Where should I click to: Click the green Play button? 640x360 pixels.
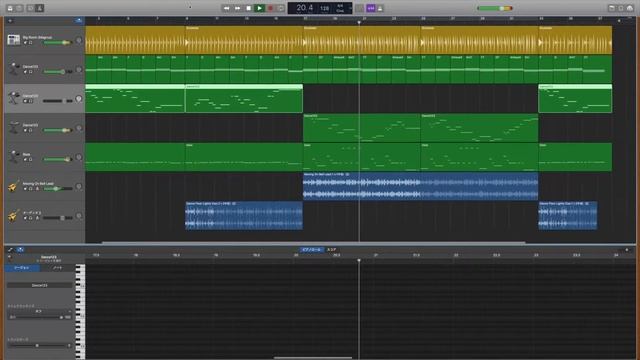click(x=259, y=8)
